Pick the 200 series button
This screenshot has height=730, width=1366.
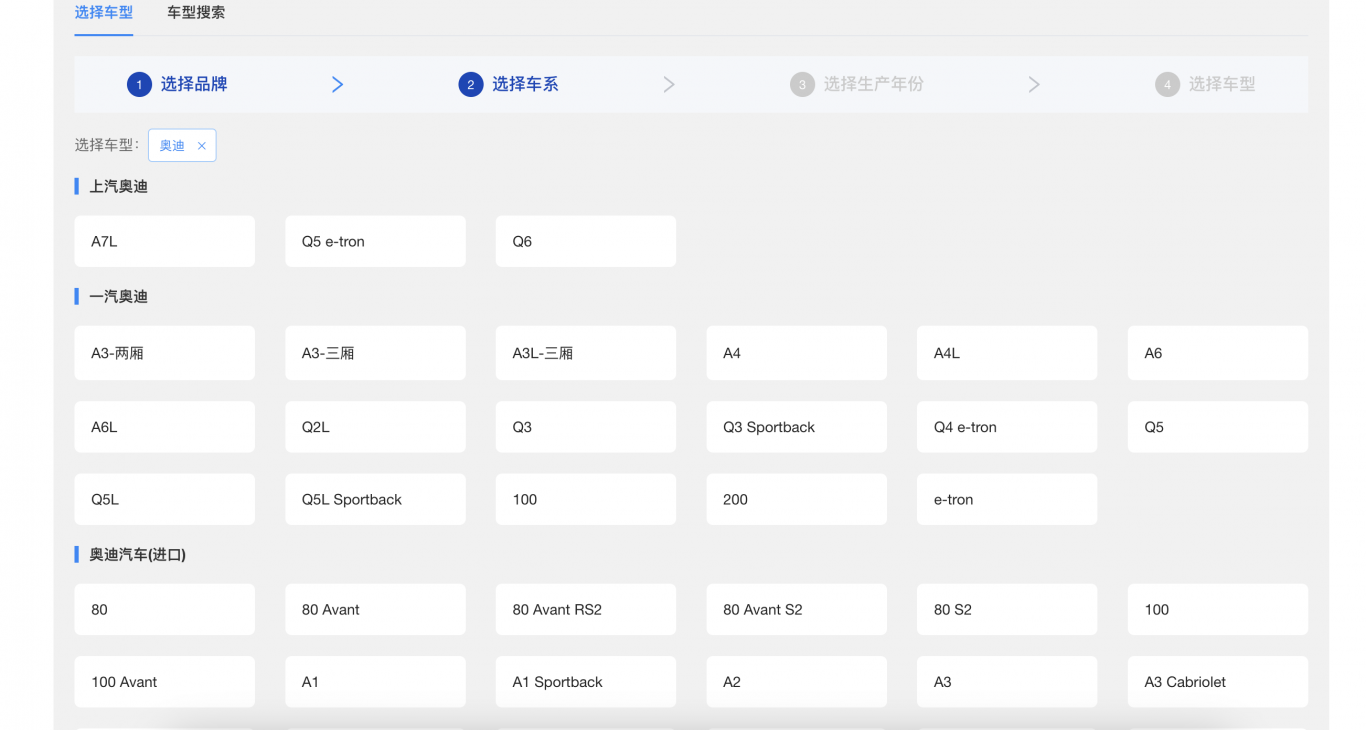(x=797, y=499)
